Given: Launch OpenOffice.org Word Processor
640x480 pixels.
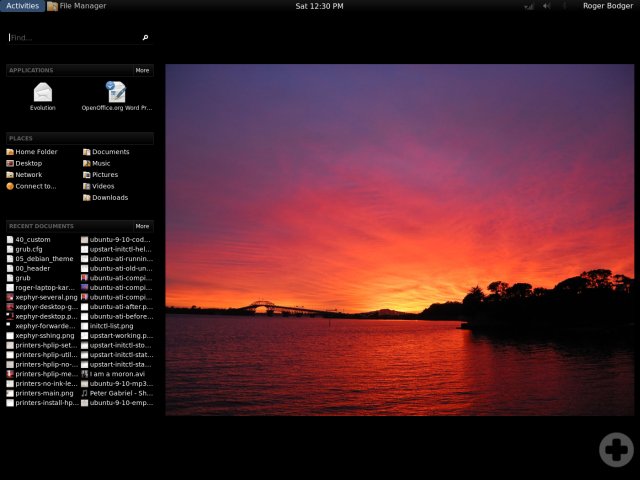Looking at the screenshot, I should coord(117,96).
